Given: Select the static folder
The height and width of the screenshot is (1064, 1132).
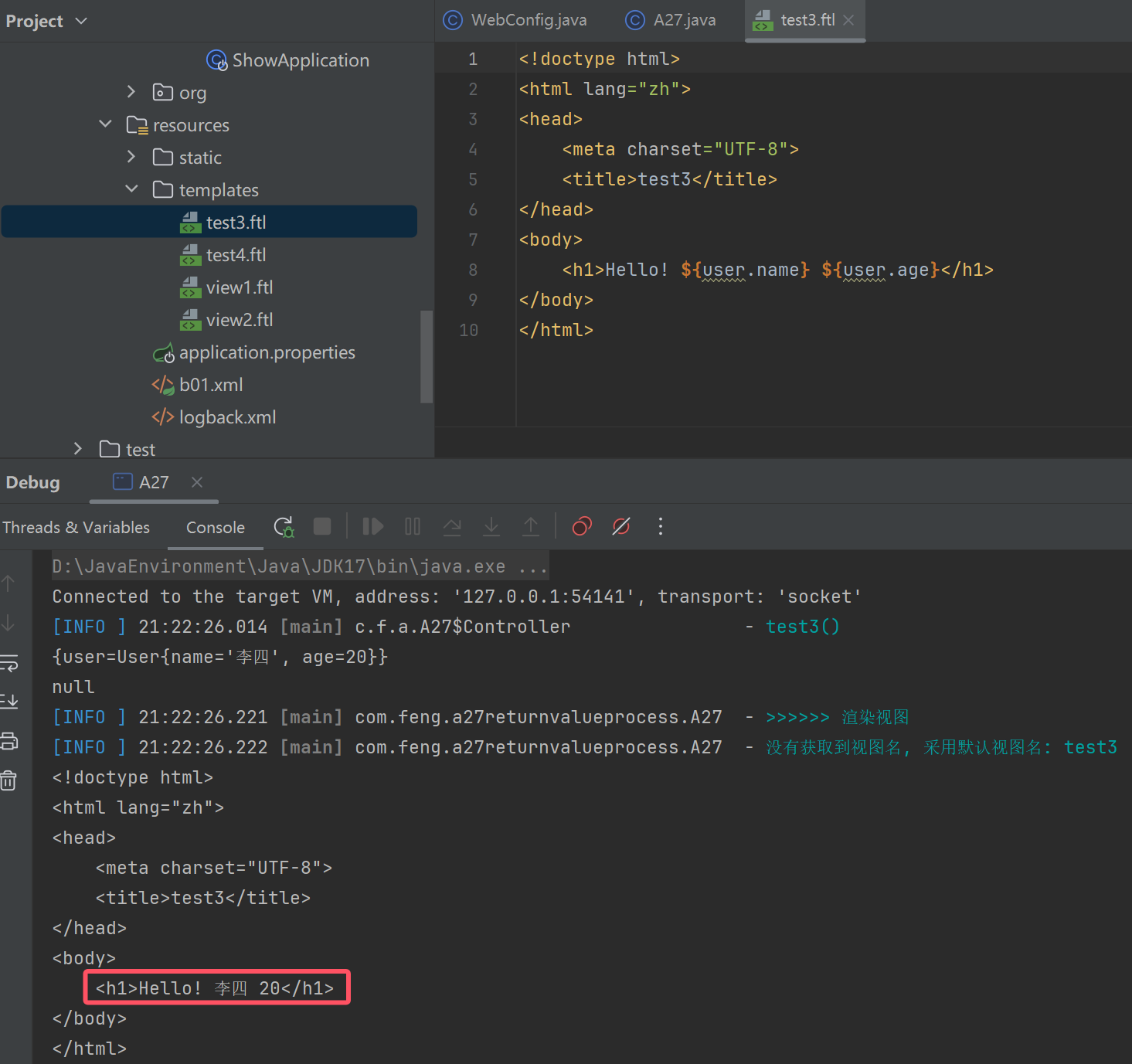Looking at the screenshot, I should pos(188,158).
